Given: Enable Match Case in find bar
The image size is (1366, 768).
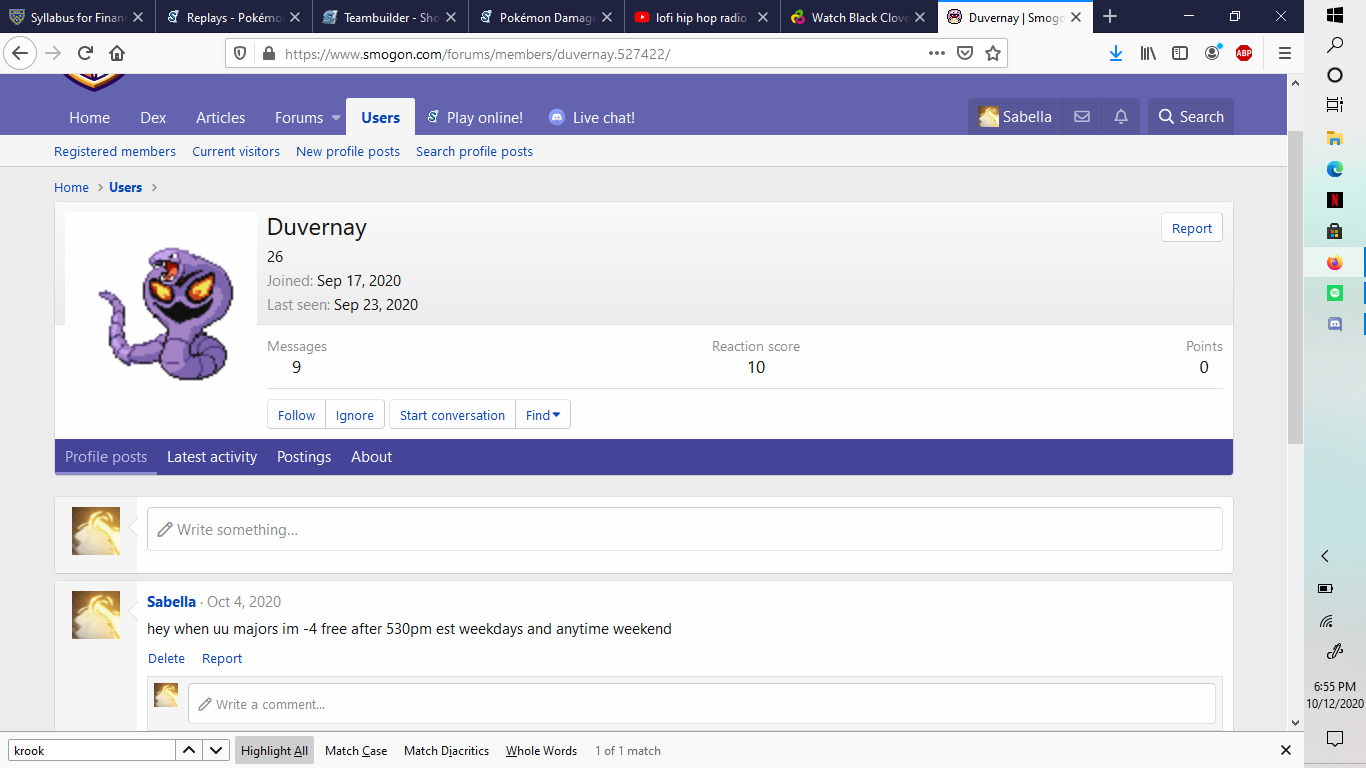Looking at the screenshot, I should pyautogui.click(x=356, y=751).
